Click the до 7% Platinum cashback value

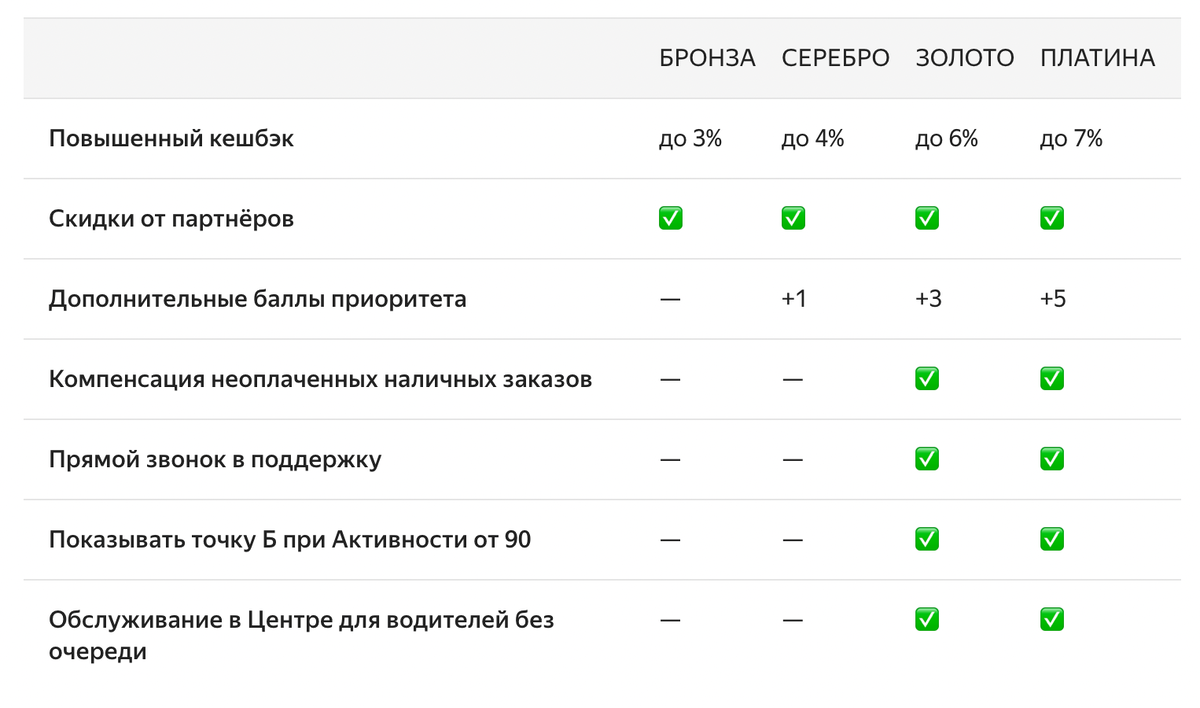1071,138
